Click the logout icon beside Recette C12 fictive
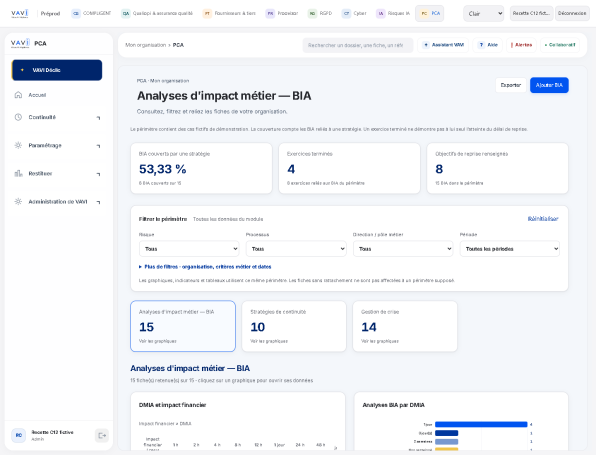The image size is (596, 455). point(102,436)
